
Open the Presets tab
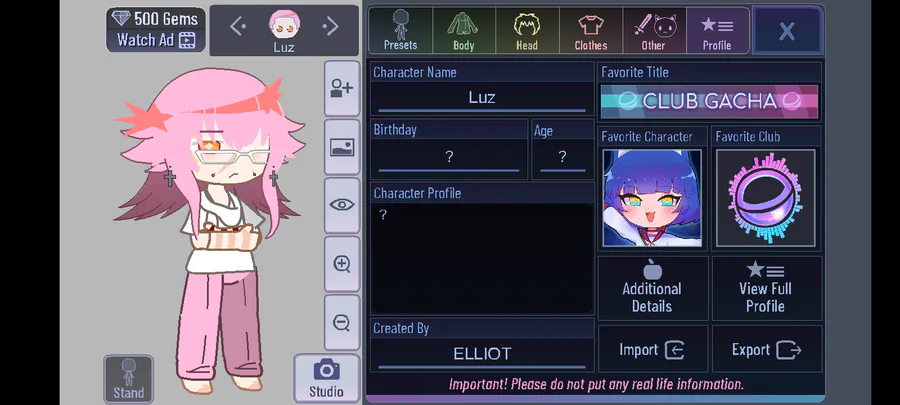pos(401,30)
